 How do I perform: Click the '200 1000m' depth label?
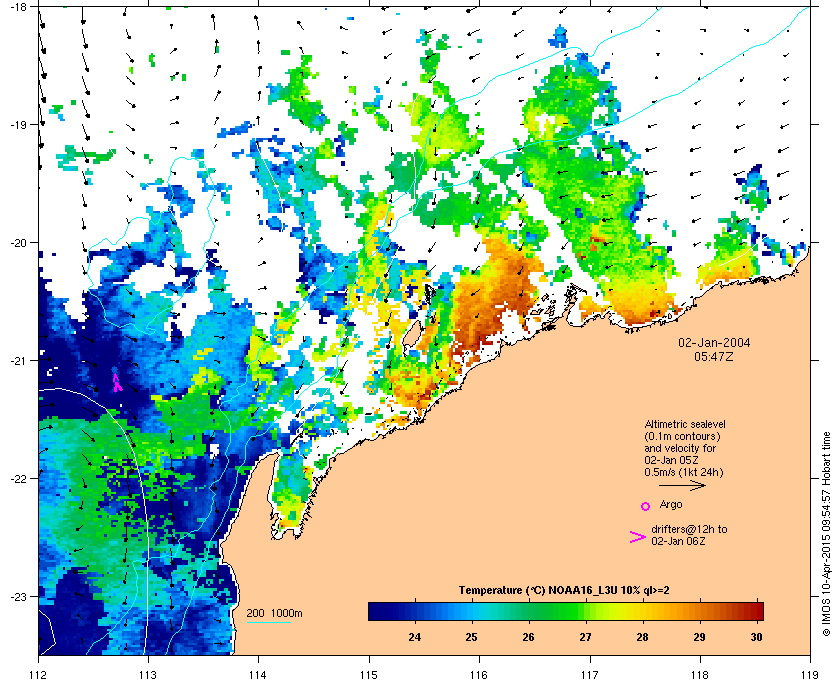(274, 613)
